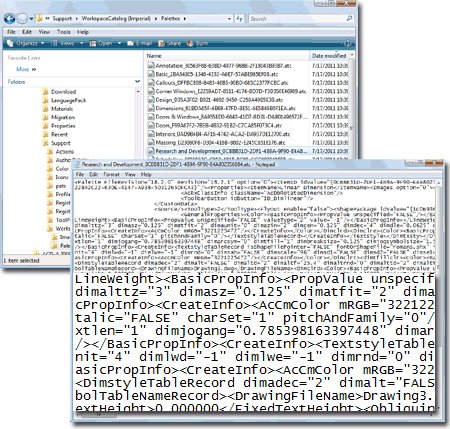
Task: Collapse the Folders pane chevron
Action: pyautogui.click(x=137, y=82)
